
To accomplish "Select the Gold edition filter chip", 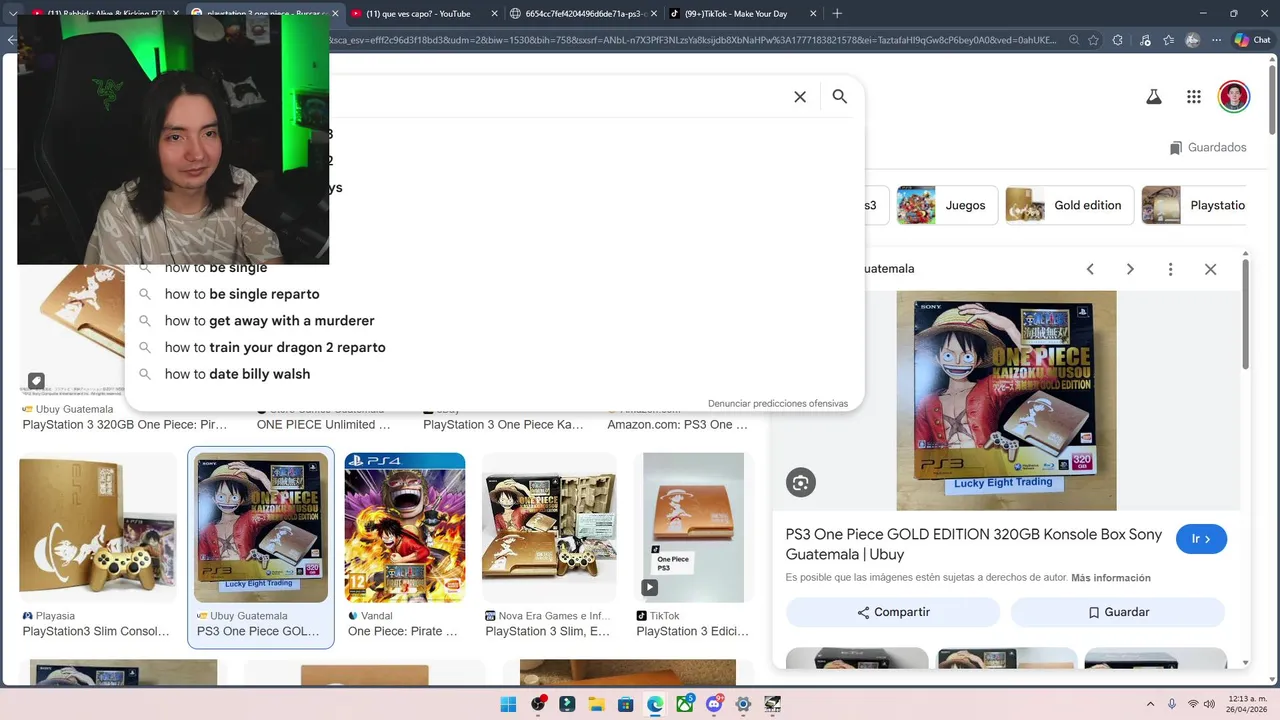I will pyautogui.click(x=1069, y=205).
